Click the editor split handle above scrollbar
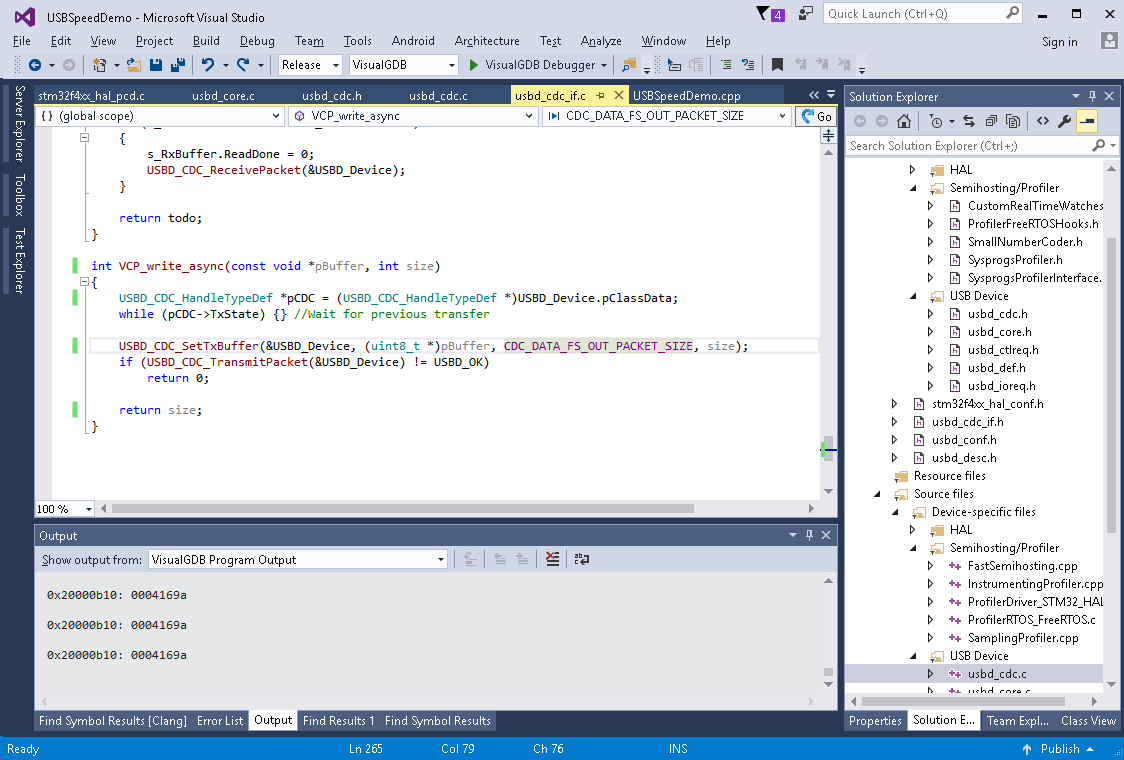 [x=829, y=136]
